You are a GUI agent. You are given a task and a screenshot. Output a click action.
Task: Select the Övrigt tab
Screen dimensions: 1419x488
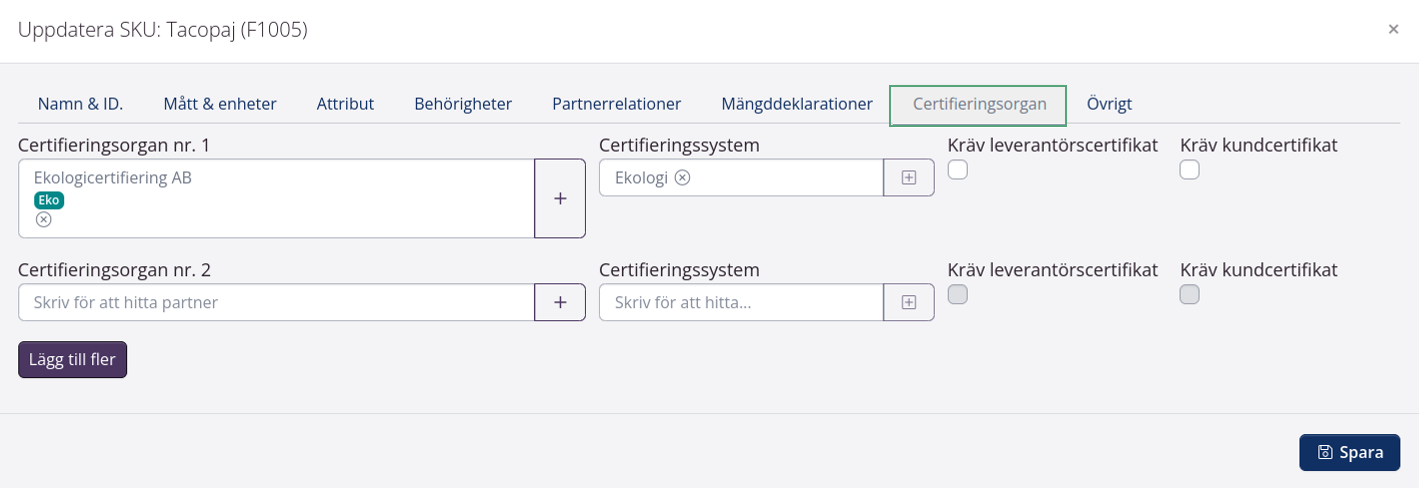(1109, 104)
